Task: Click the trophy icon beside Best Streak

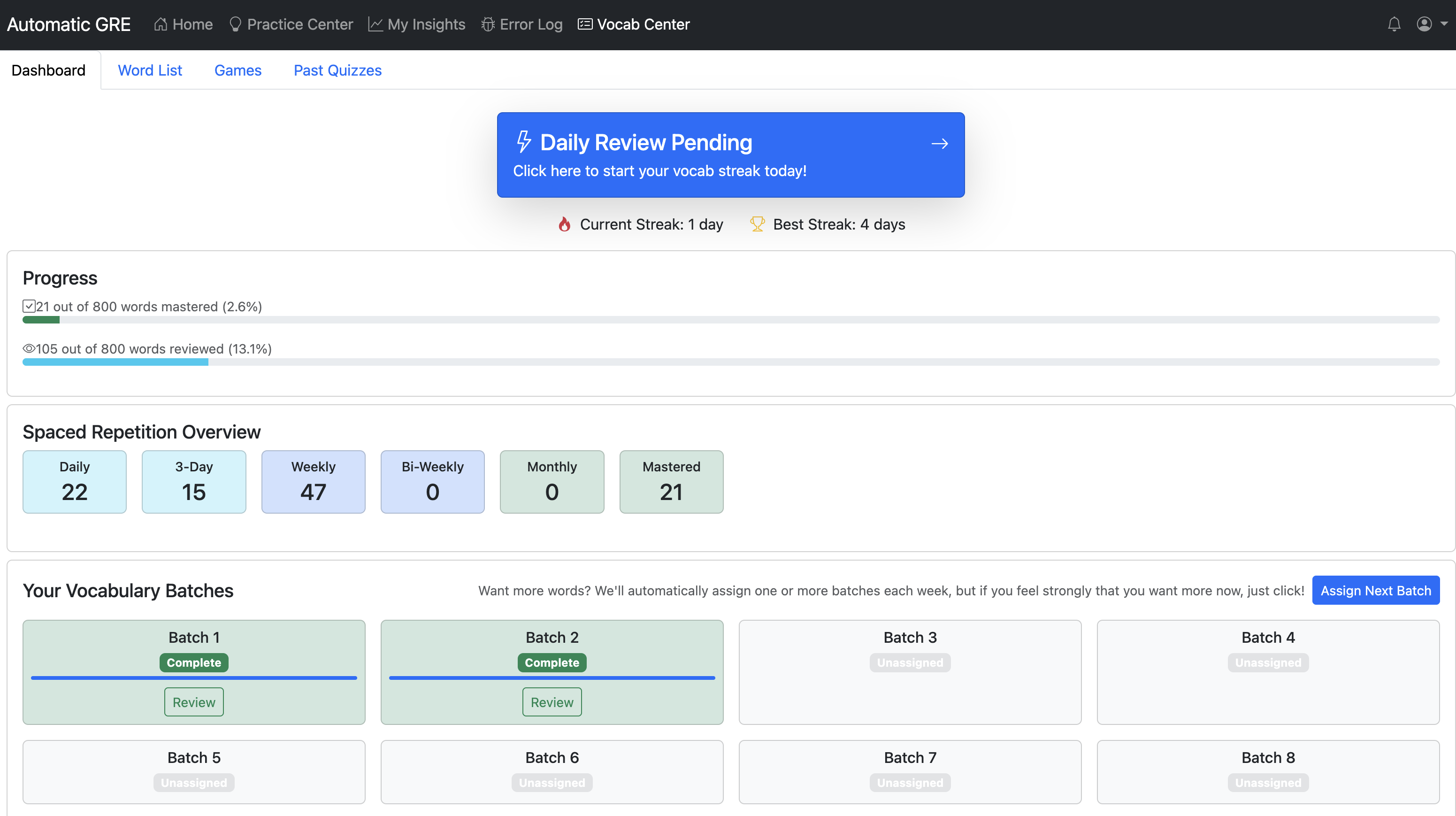Action: [x=757, y=224]
